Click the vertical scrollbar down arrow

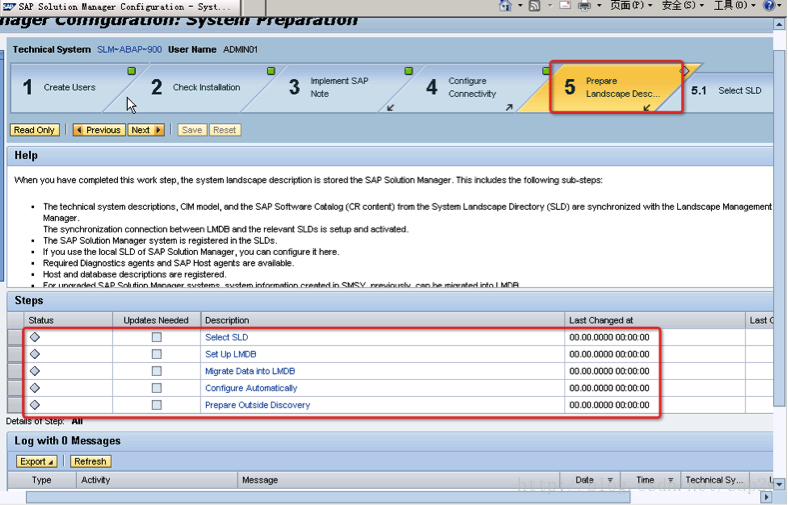(x=779, y=484)
